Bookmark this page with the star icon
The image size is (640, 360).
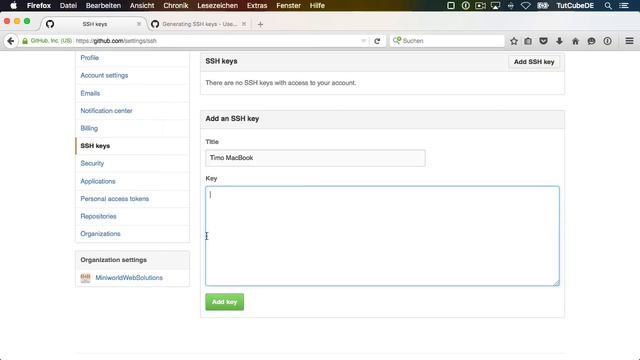pyautogui.click(x=514, y=41)
